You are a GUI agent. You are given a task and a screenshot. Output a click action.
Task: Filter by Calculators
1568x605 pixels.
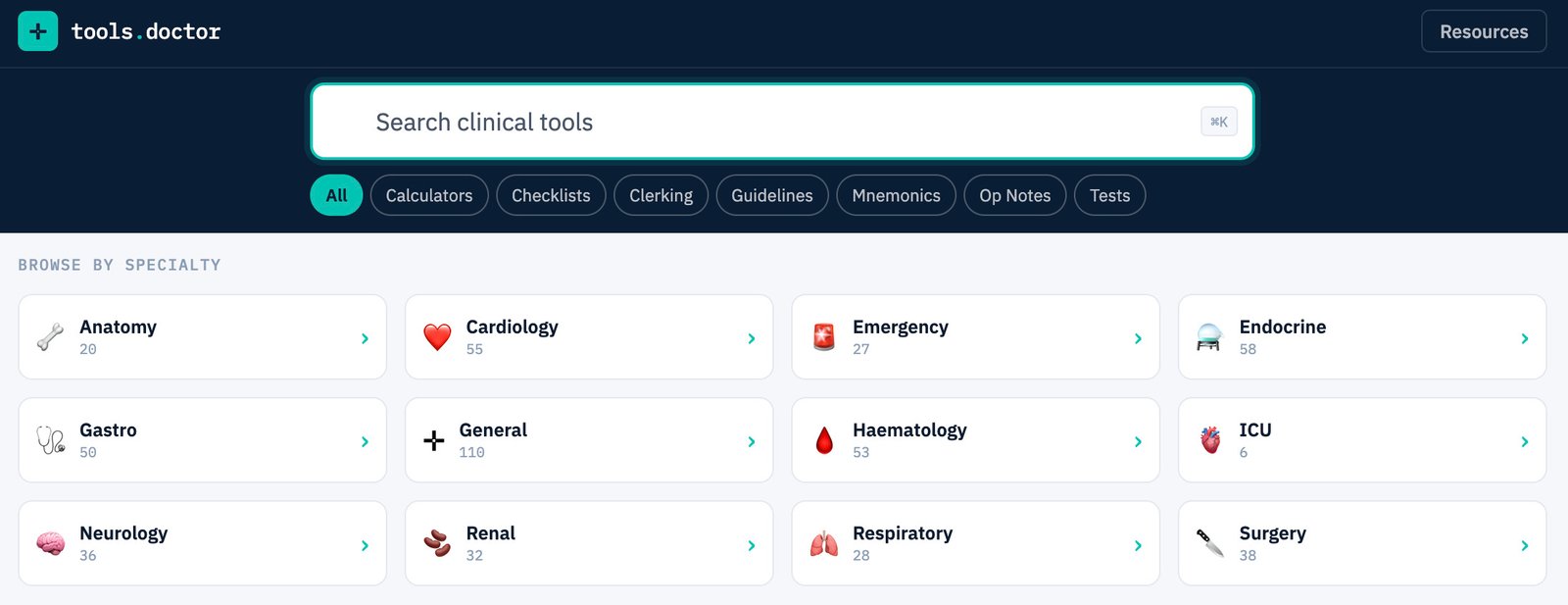[x=429, y=195]
